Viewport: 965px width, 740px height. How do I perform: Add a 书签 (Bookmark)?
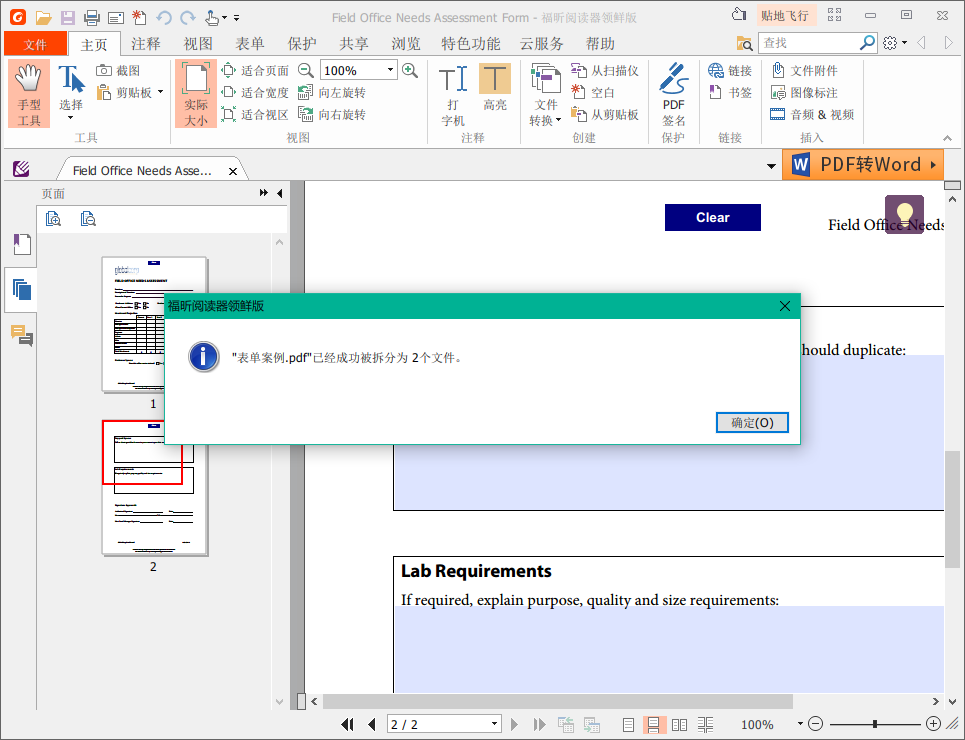point(730,92)
